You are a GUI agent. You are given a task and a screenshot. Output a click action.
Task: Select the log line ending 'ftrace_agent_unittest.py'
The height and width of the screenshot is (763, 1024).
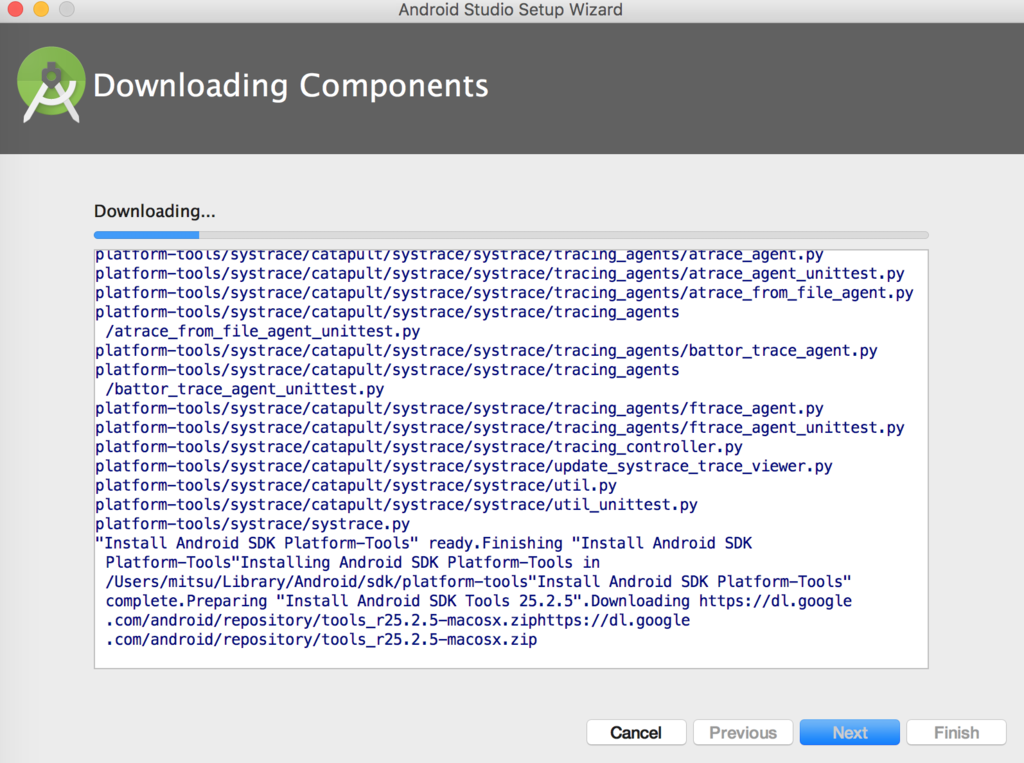coord(500,428)
